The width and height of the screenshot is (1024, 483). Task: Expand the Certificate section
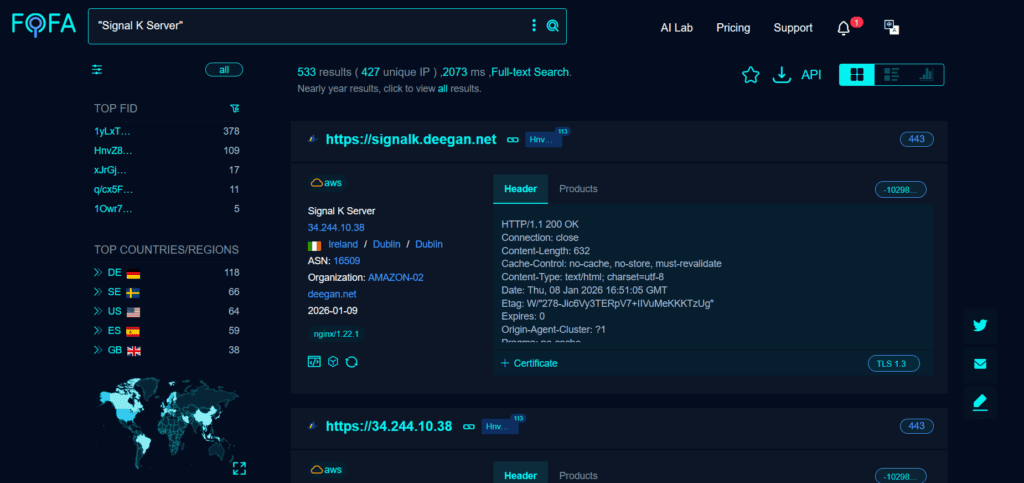coord(530,363)
